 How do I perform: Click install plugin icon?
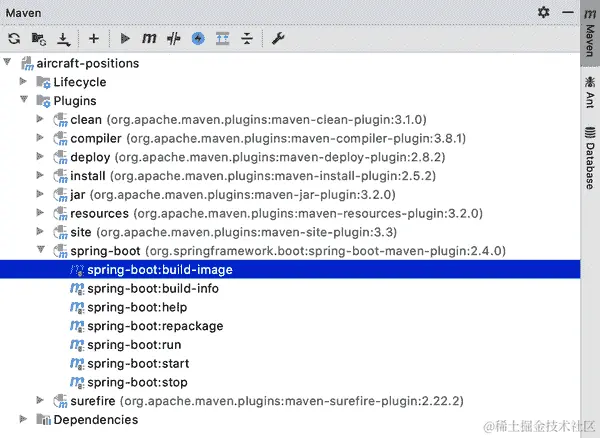(60, 176)
